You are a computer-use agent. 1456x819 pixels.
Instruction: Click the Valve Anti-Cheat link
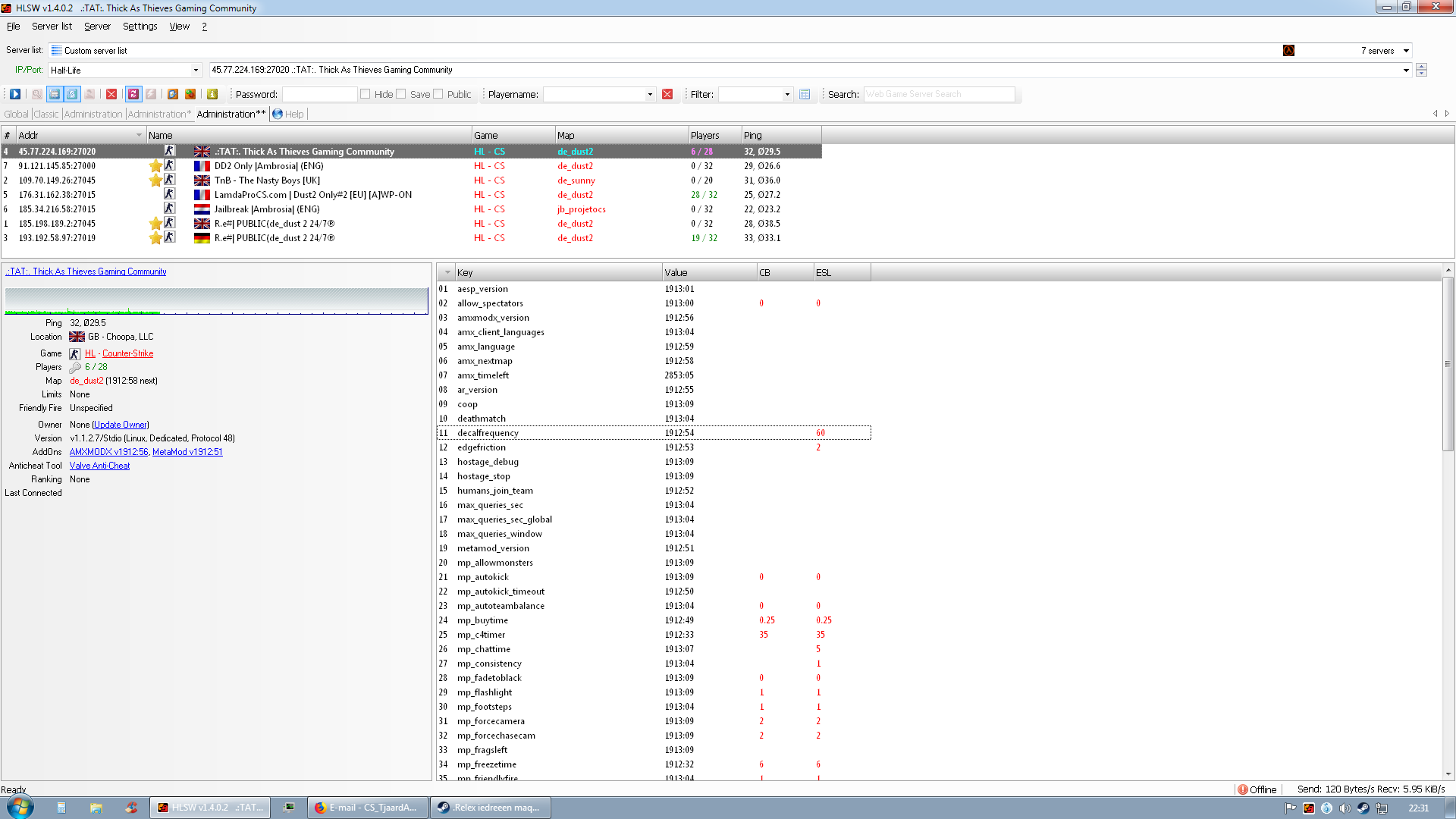(99, 466)
